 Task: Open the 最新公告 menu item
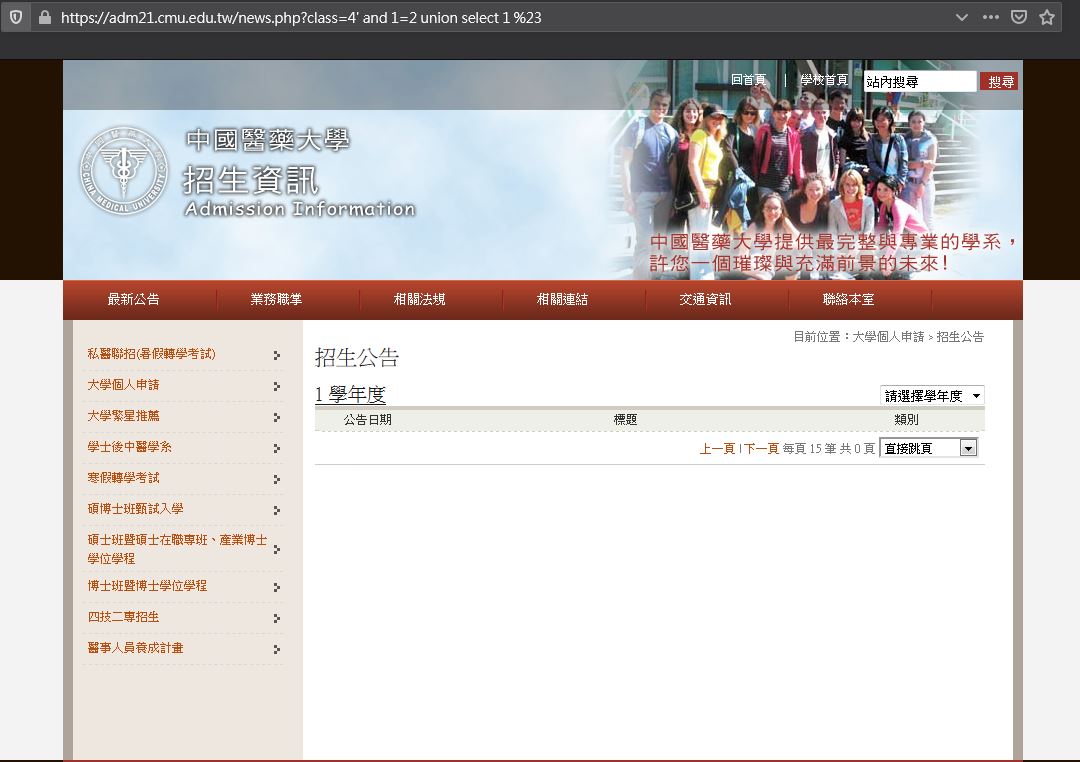point(134,299)
